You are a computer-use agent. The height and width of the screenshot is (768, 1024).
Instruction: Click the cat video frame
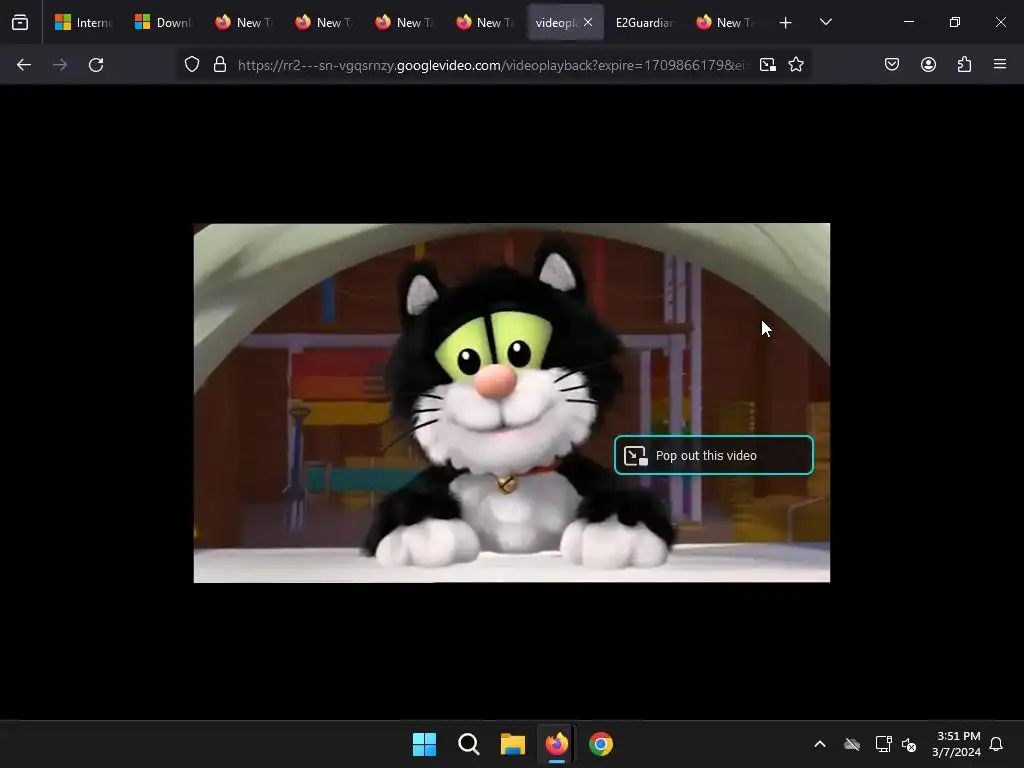(x=512, y=403)
